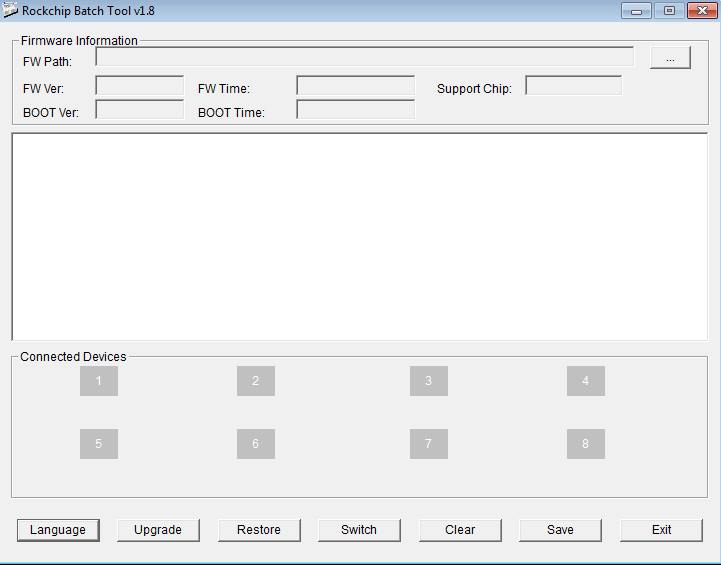The width and height of the screenshot is (721, 565).
Task: Select device indicator number 6
Action: (255, 444)
